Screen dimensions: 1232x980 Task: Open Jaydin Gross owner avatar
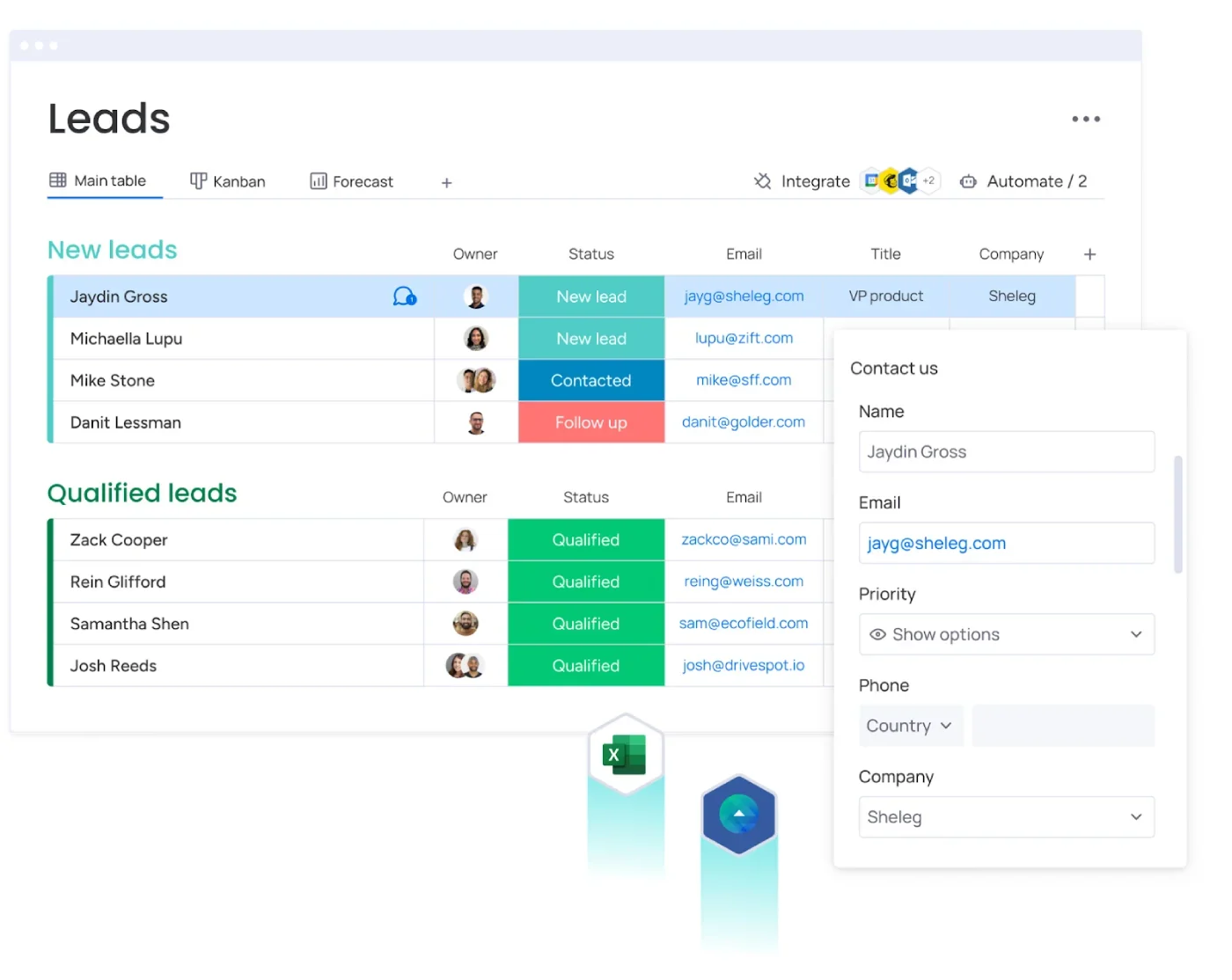(x=476, y=296)
